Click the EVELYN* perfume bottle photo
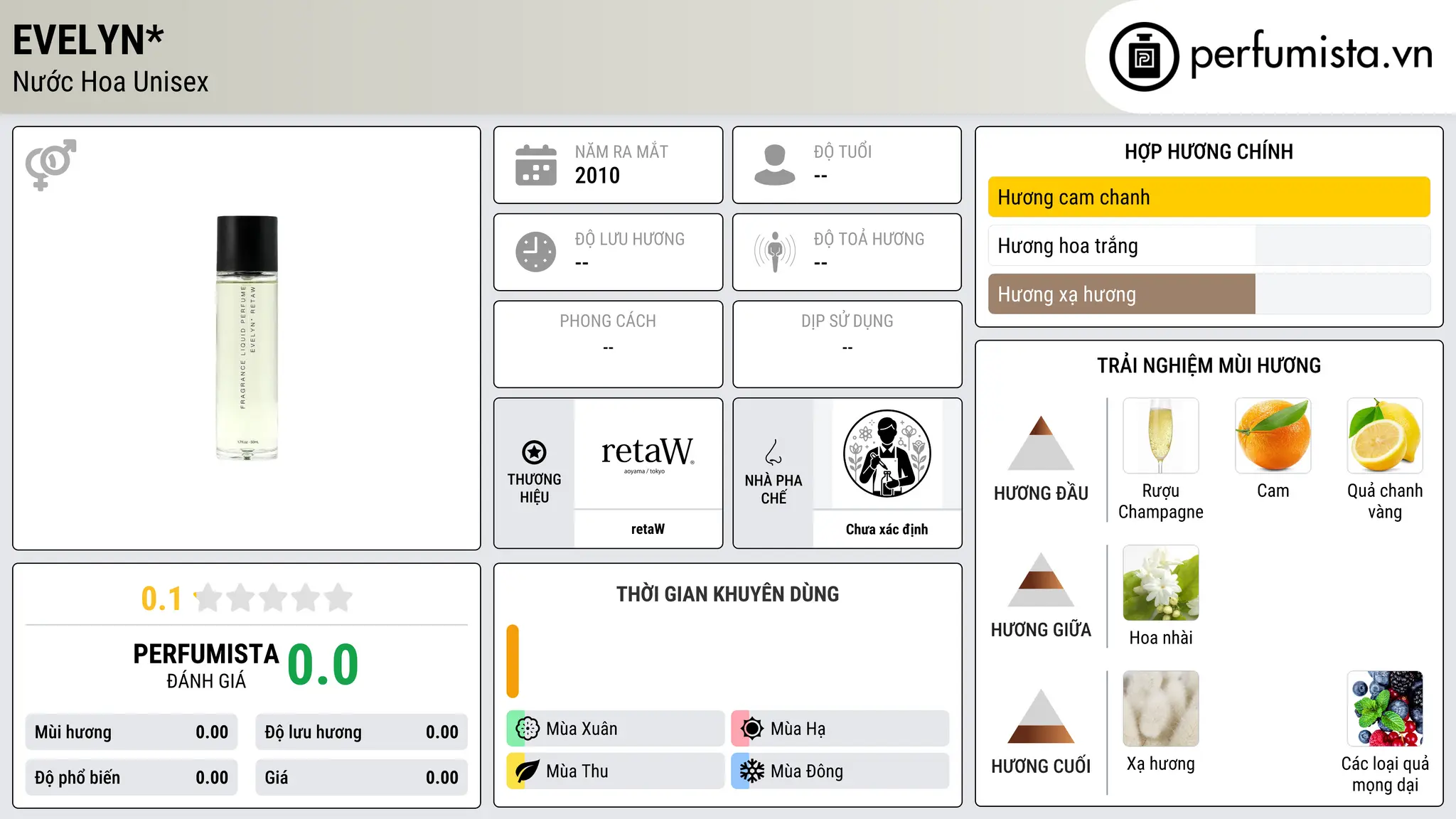1456x819 pixels. (x=247, y=338)
